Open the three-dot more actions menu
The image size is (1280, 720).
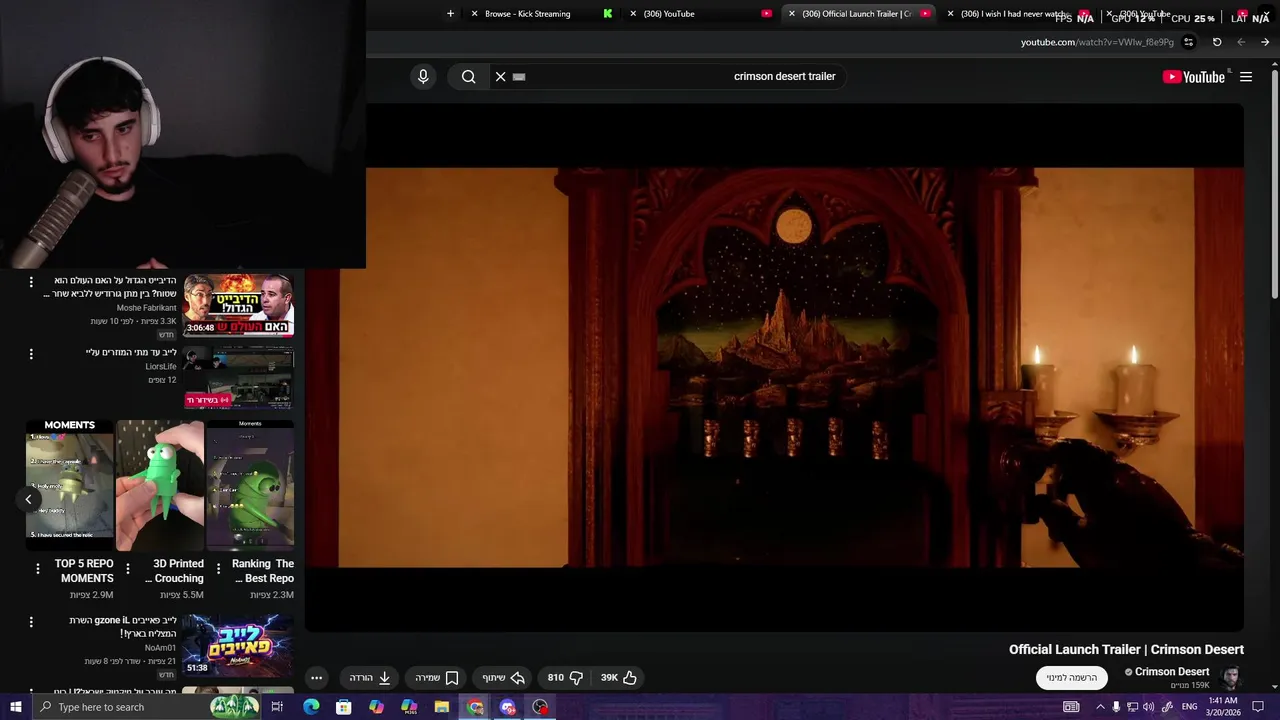[316, 677]
